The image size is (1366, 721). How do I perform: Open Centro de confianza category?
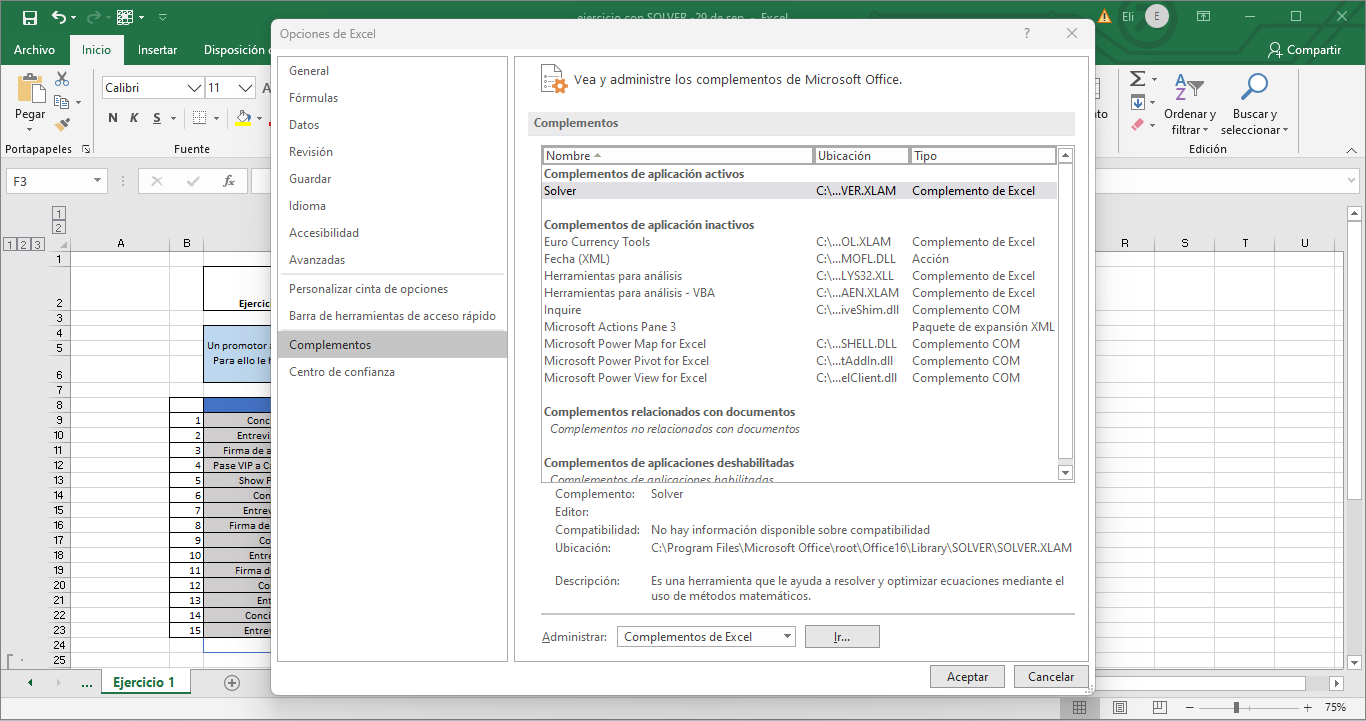click(x=393, y=372)
